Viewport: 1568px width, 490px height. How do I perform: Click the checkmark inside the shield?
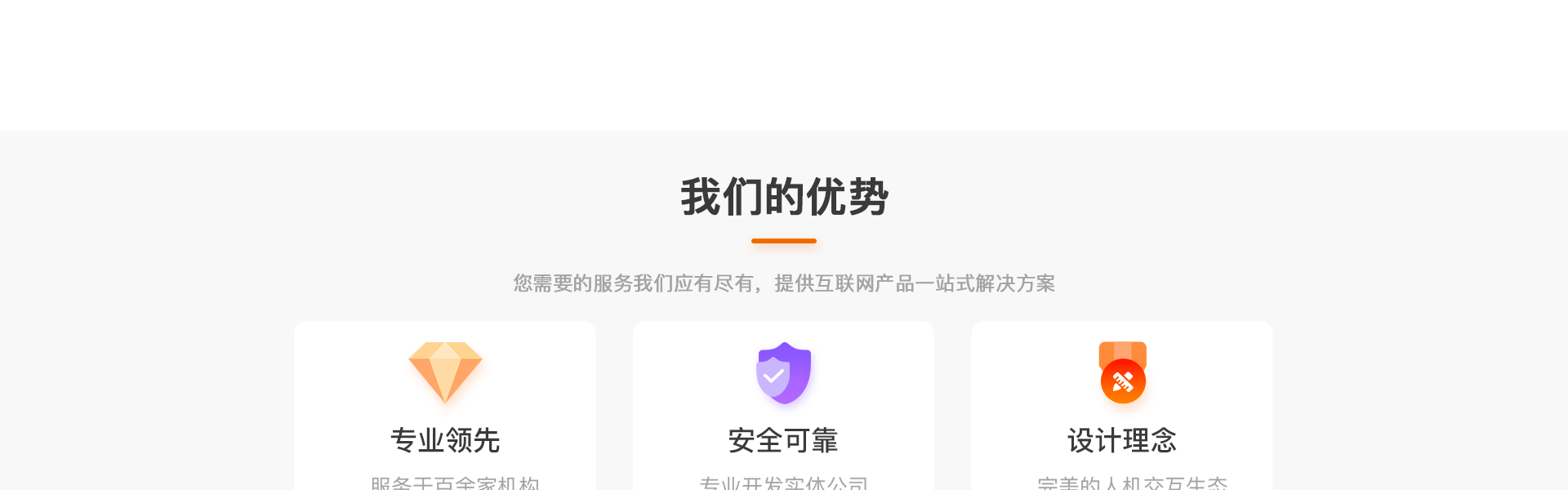[x=773, y=376]
